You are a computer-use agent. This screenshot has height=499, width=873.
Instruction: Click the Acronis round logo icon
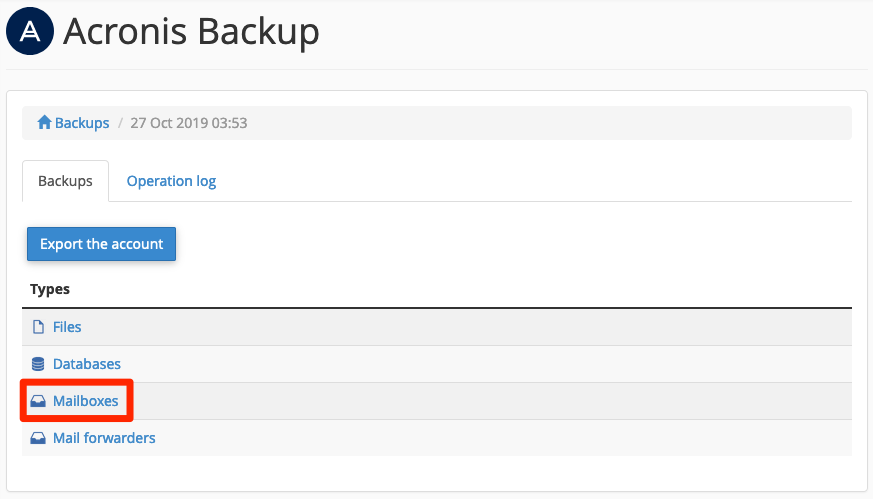tap(29, 31)
